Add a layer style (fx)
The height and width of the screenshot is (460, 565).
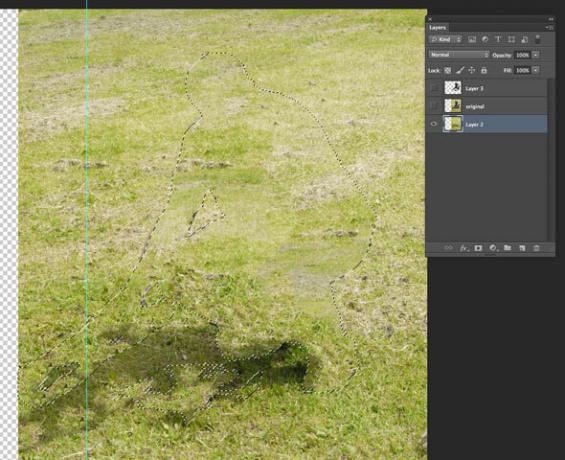pyautogui.click(x=464, y=248)
